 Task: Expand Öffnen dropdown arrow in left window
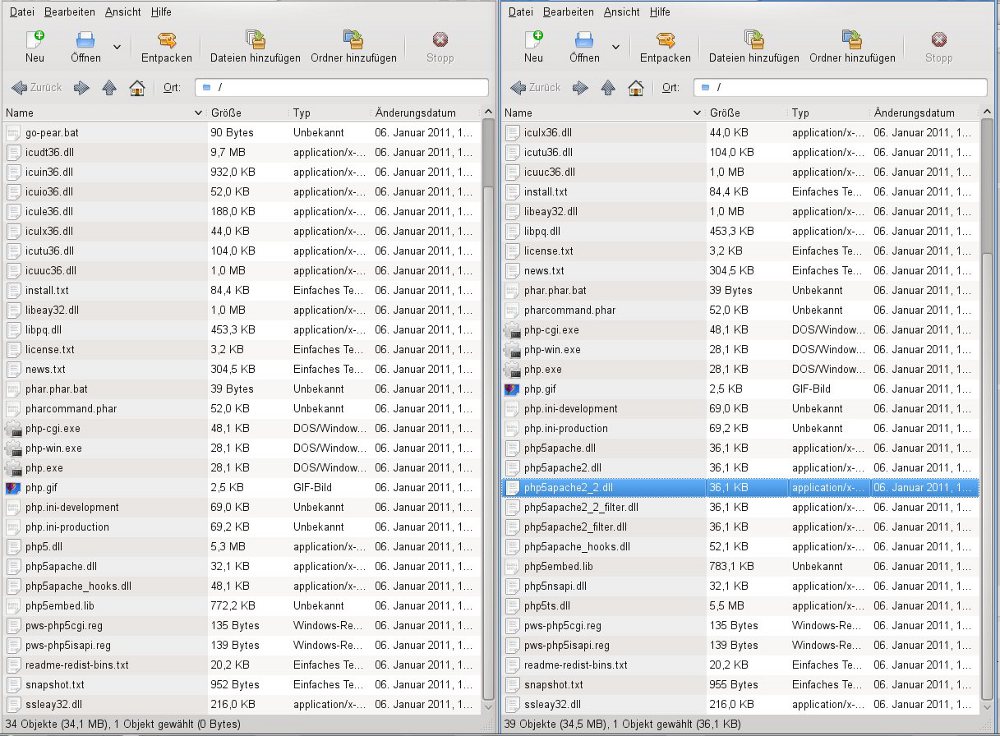click(x=117, y=47)
